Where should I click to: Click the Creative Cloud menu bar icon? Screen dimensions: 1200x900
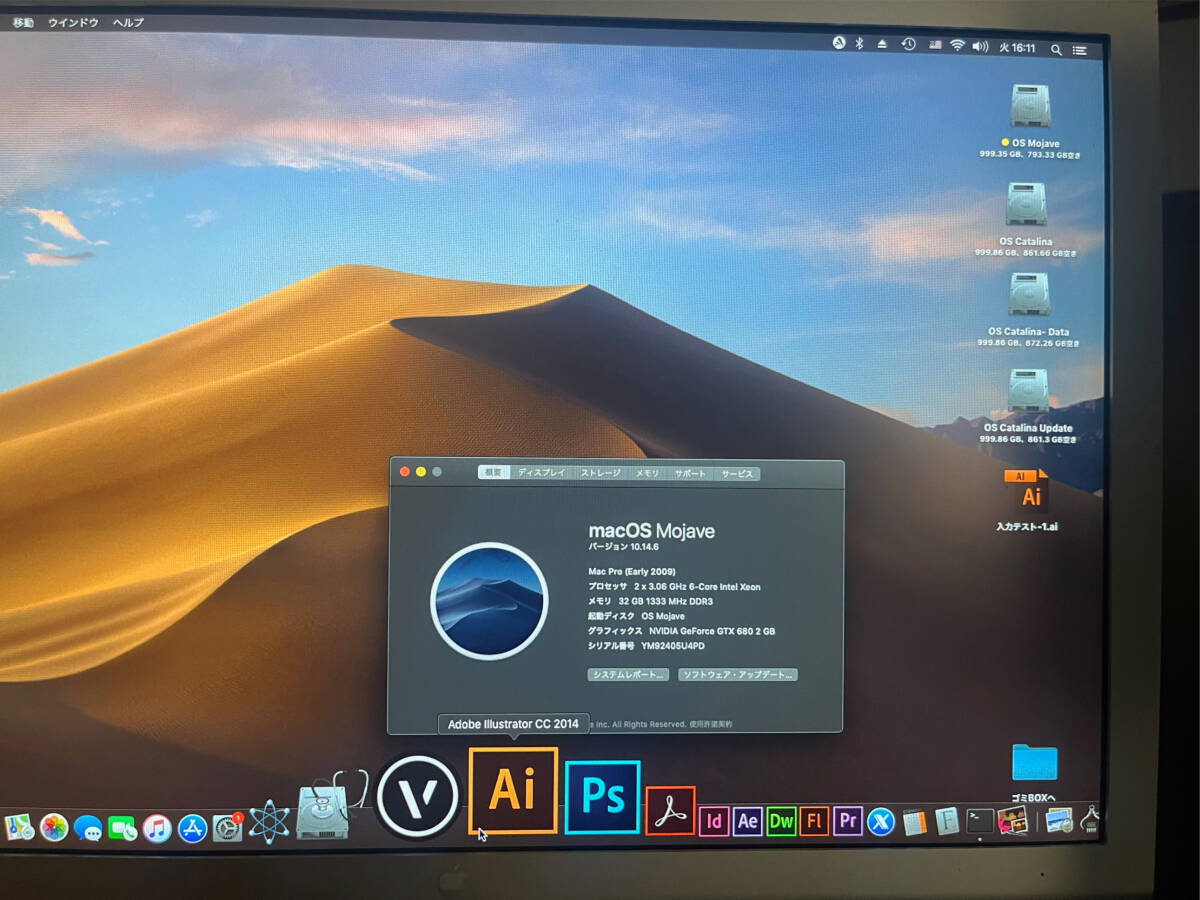pyautogui.click(x=839, y=42)
